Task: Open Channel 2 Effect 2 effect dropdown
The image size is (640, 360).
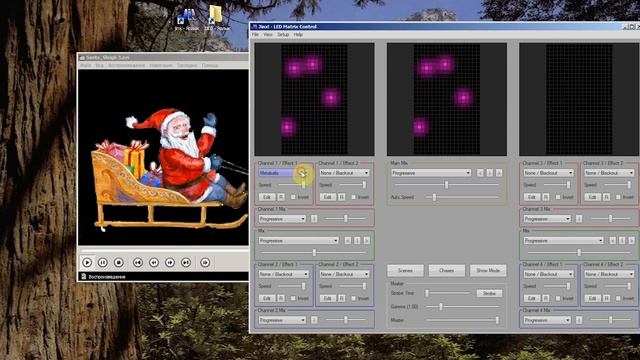Action: pyautogui.click(x=344, y=274)
